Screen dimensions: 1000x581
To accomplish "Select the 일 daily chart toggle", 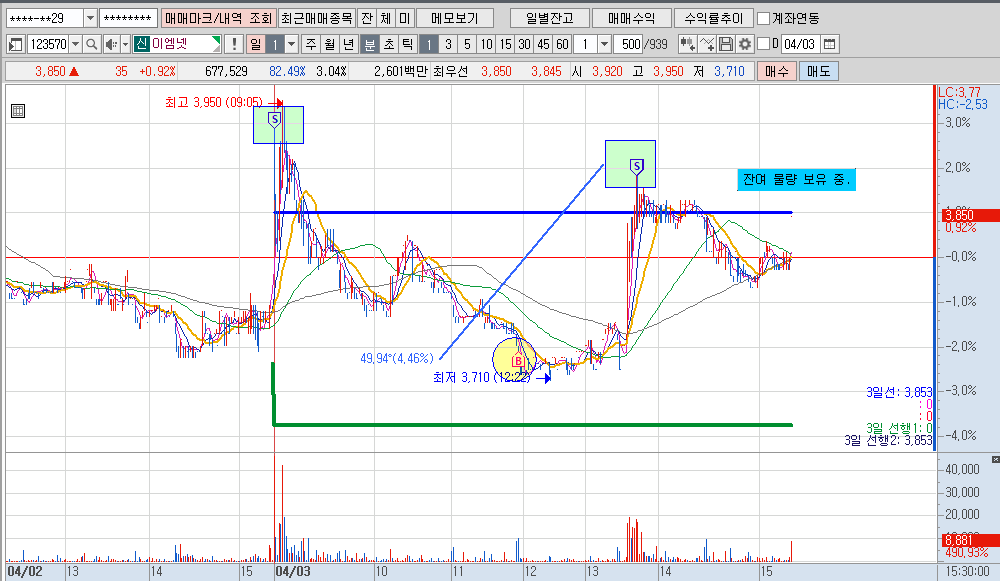I will pos(256,44).
